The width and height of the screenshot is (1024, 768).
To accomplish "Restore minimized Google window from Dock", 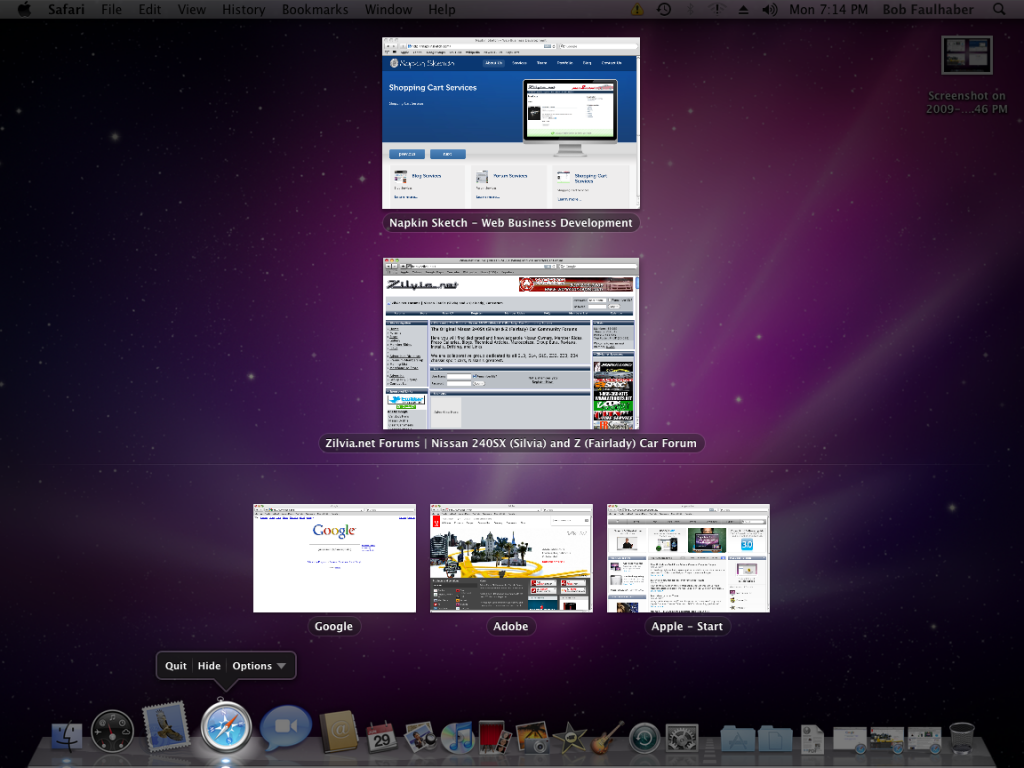I will (x=850, y=740).
